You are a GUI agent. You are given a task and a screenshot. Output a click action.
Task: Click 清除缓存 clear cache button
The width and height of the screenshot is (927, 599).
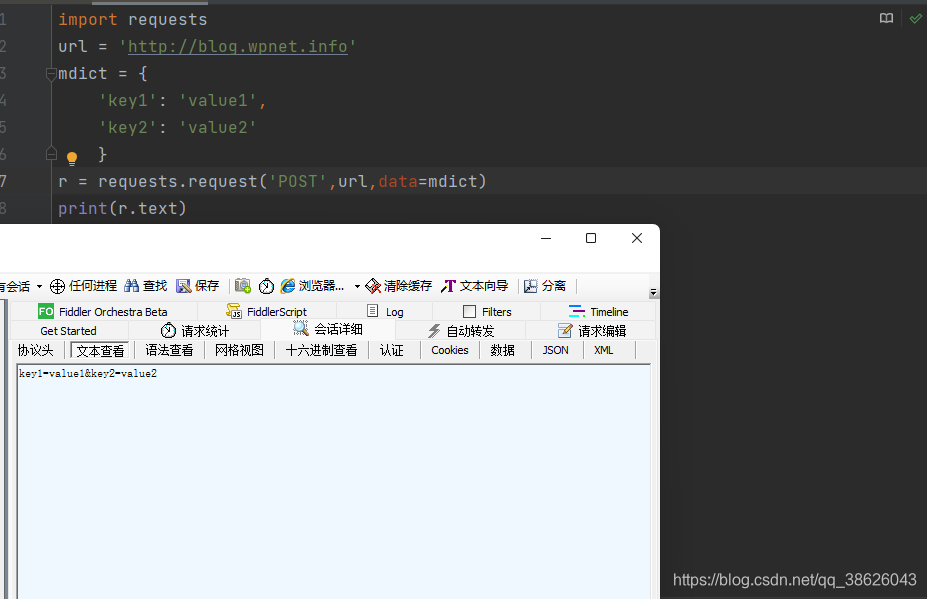click(398, 286)
